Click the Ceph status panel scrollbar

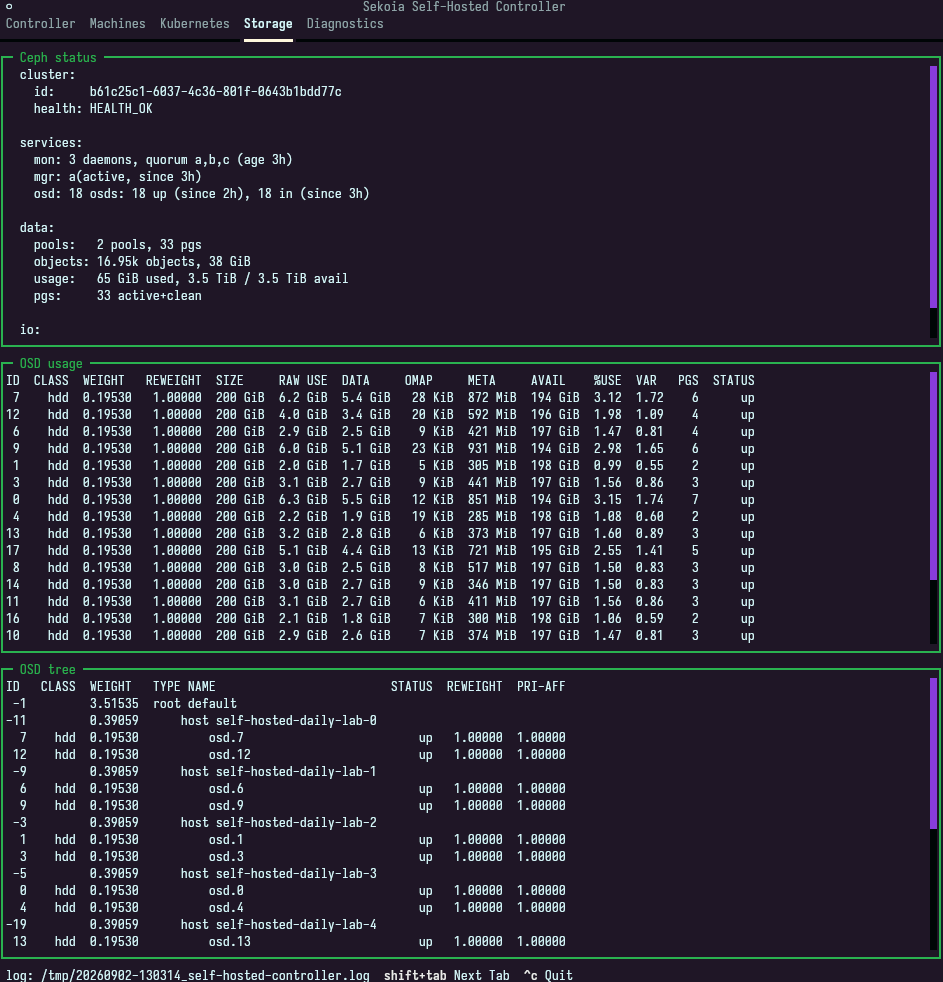(934, 202)
